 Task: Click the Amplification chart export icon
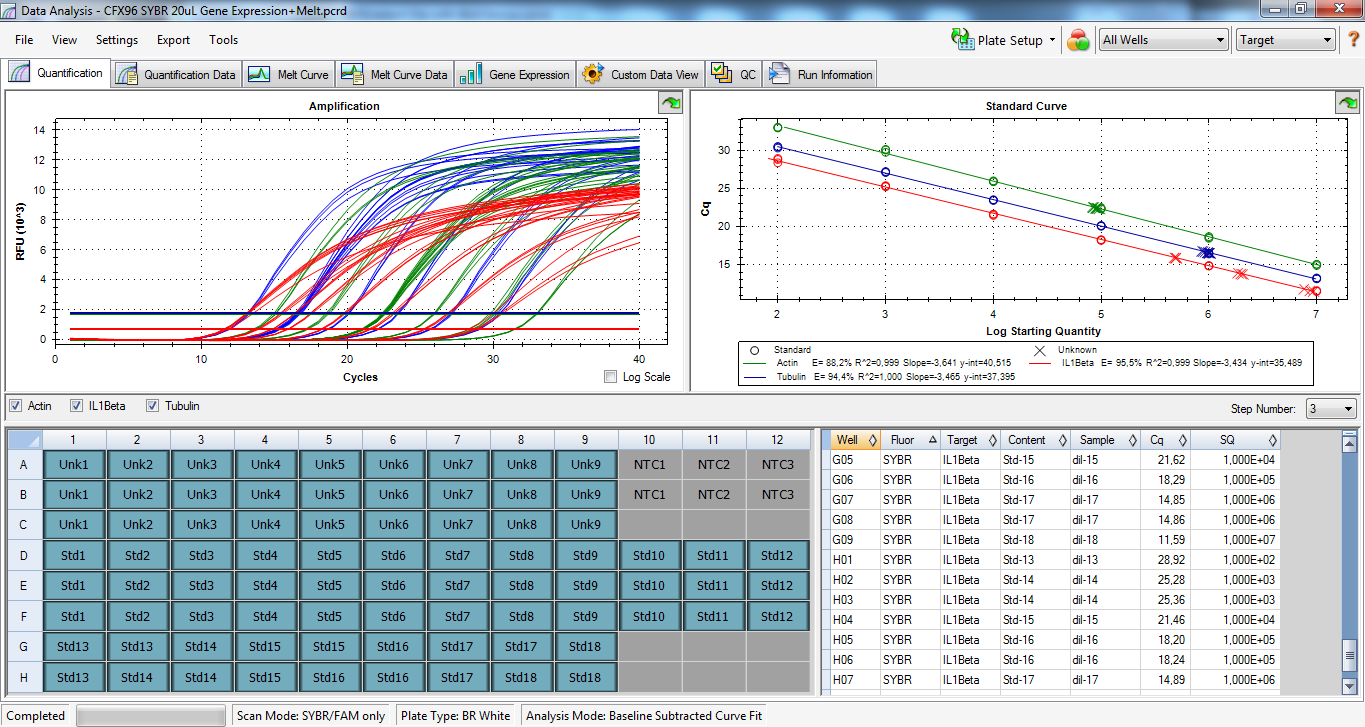pos(669,103)
